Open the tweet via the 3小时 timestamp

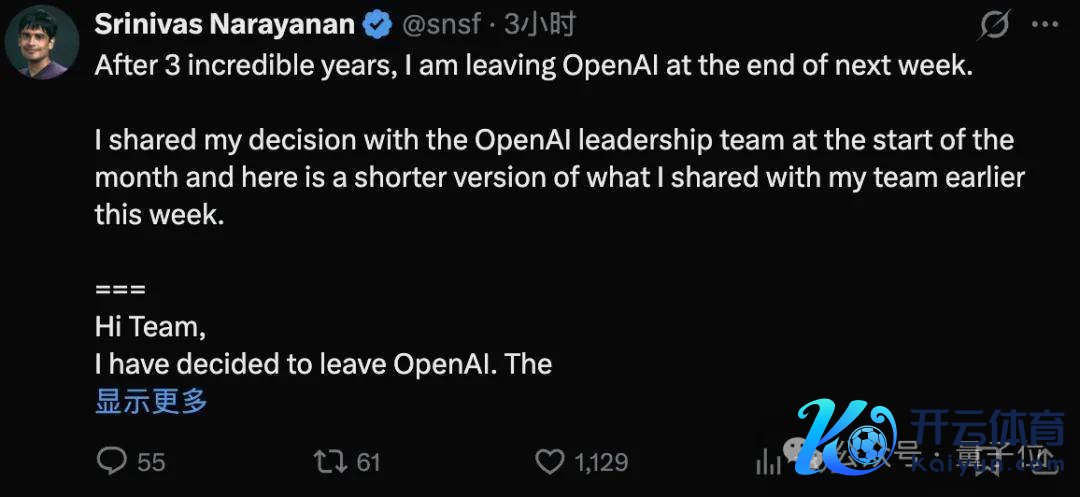[540, 26]
